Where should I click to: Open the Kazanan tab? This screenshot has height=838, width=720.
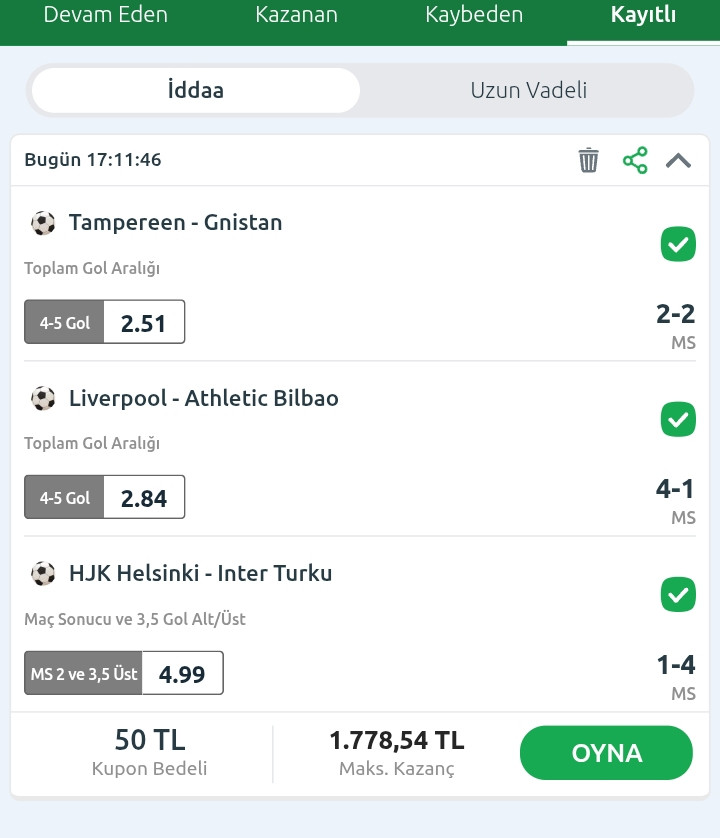[297, 15]
